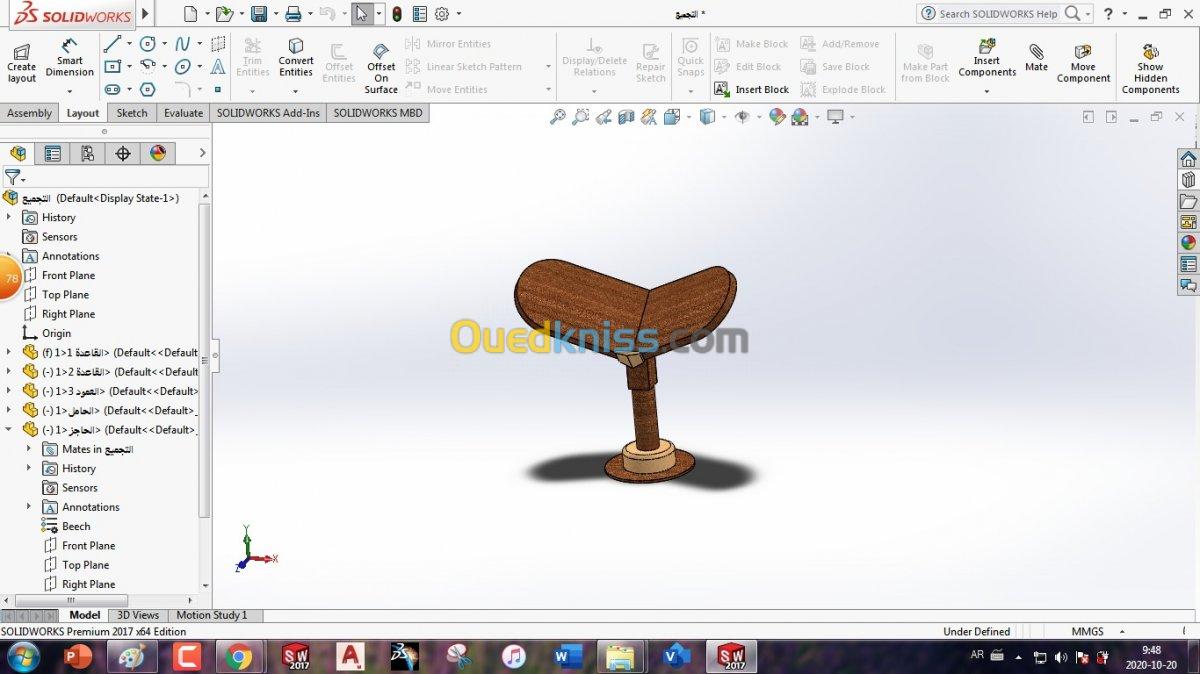The width and height of the screenshot is (1200, 674).
Task: Open the dropdown arrow under Smart Dimension
Action: (70, 91)
